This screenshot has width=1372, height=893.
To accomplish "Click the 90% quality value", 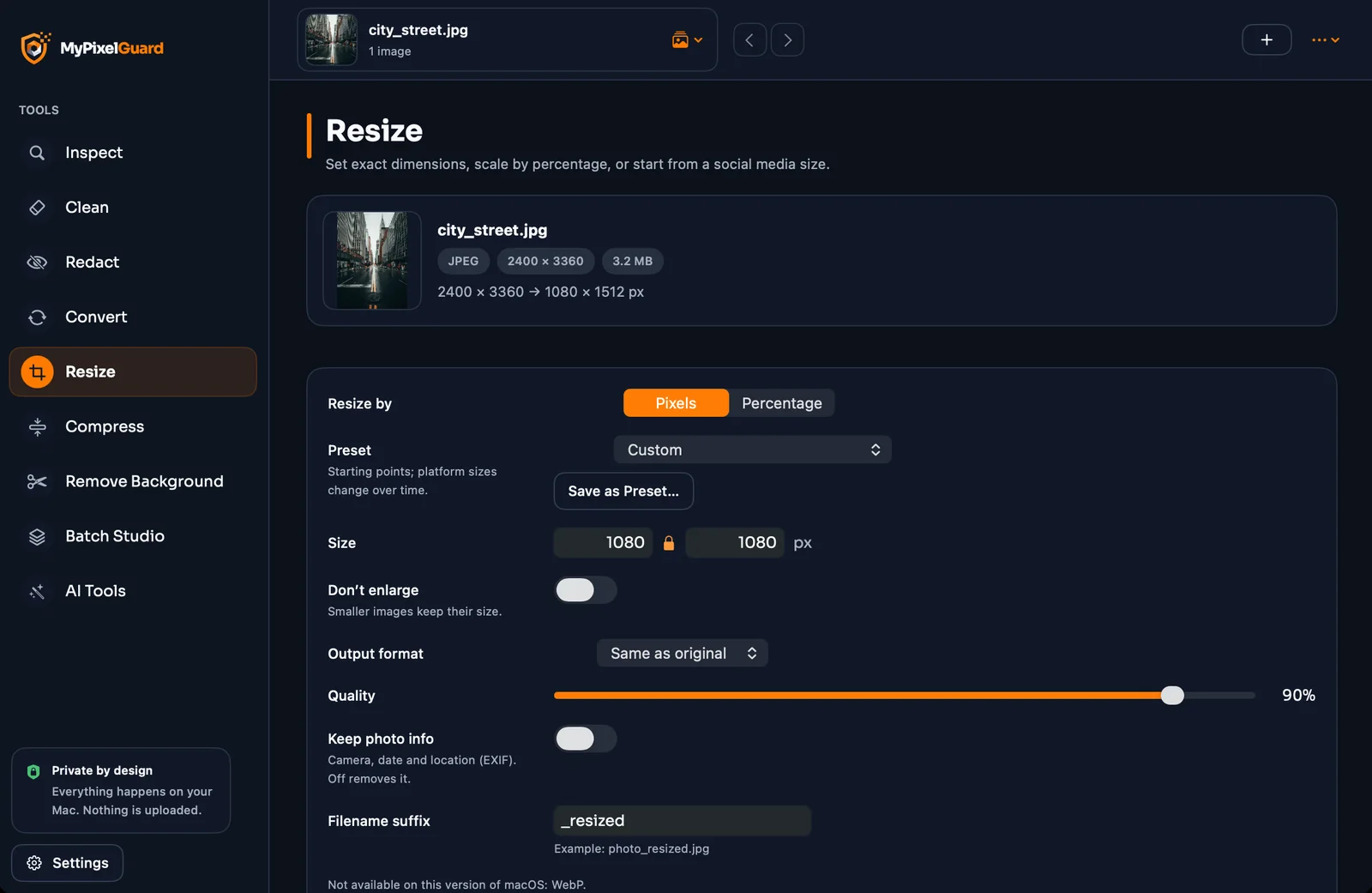I will (1298, 696).
